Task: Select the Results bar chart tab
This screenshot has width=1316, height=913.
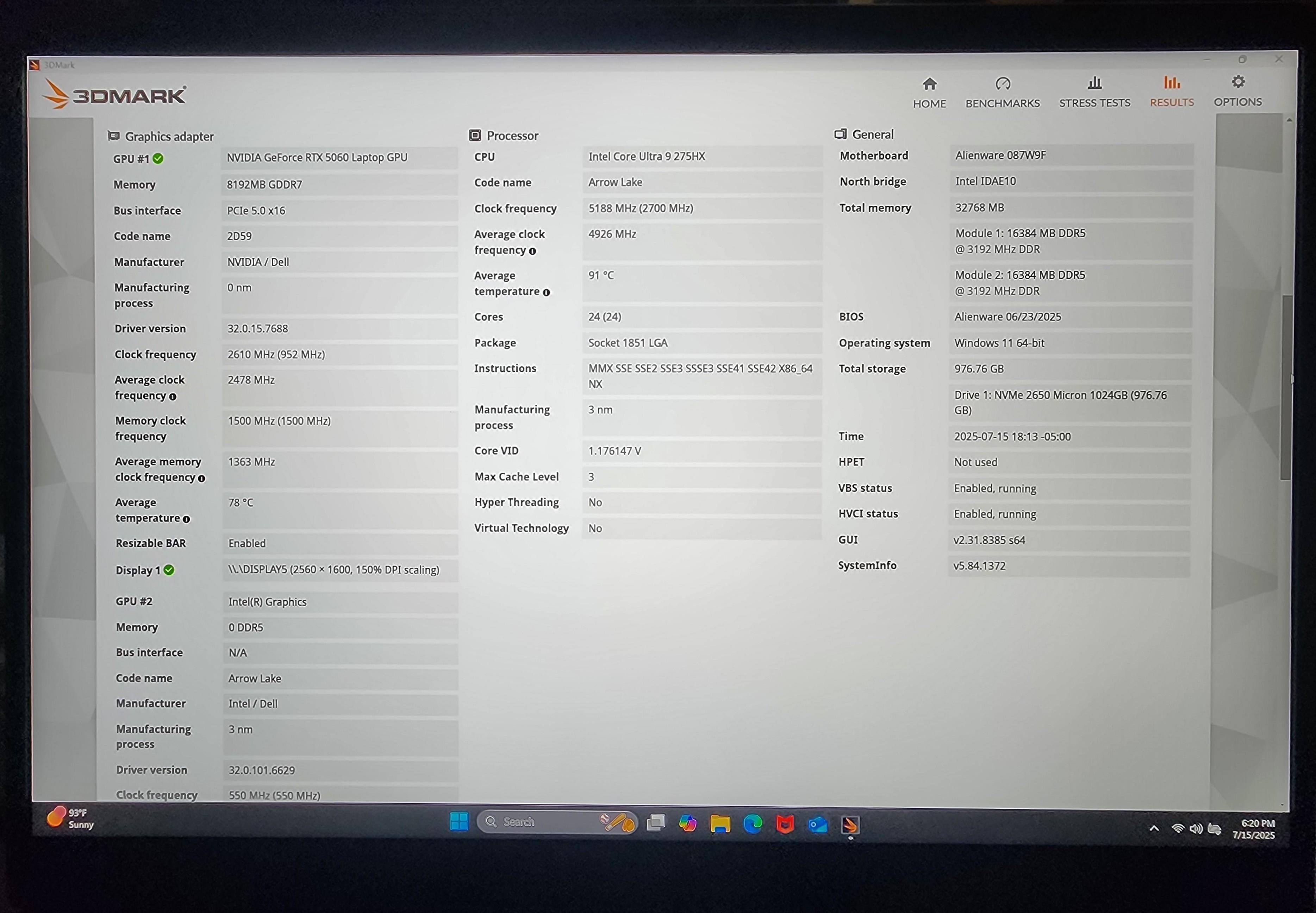Action: [x=1171, y=83]
